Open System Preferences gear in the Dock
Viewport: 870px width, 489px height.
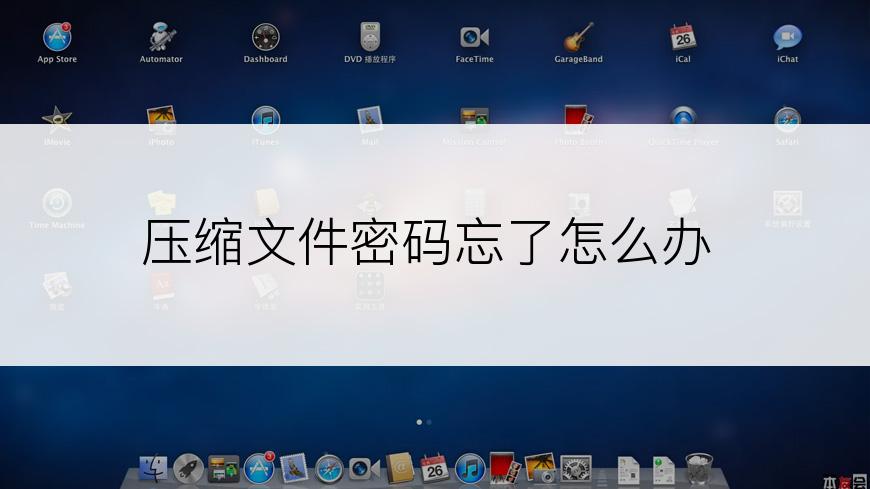coord(576,468)
